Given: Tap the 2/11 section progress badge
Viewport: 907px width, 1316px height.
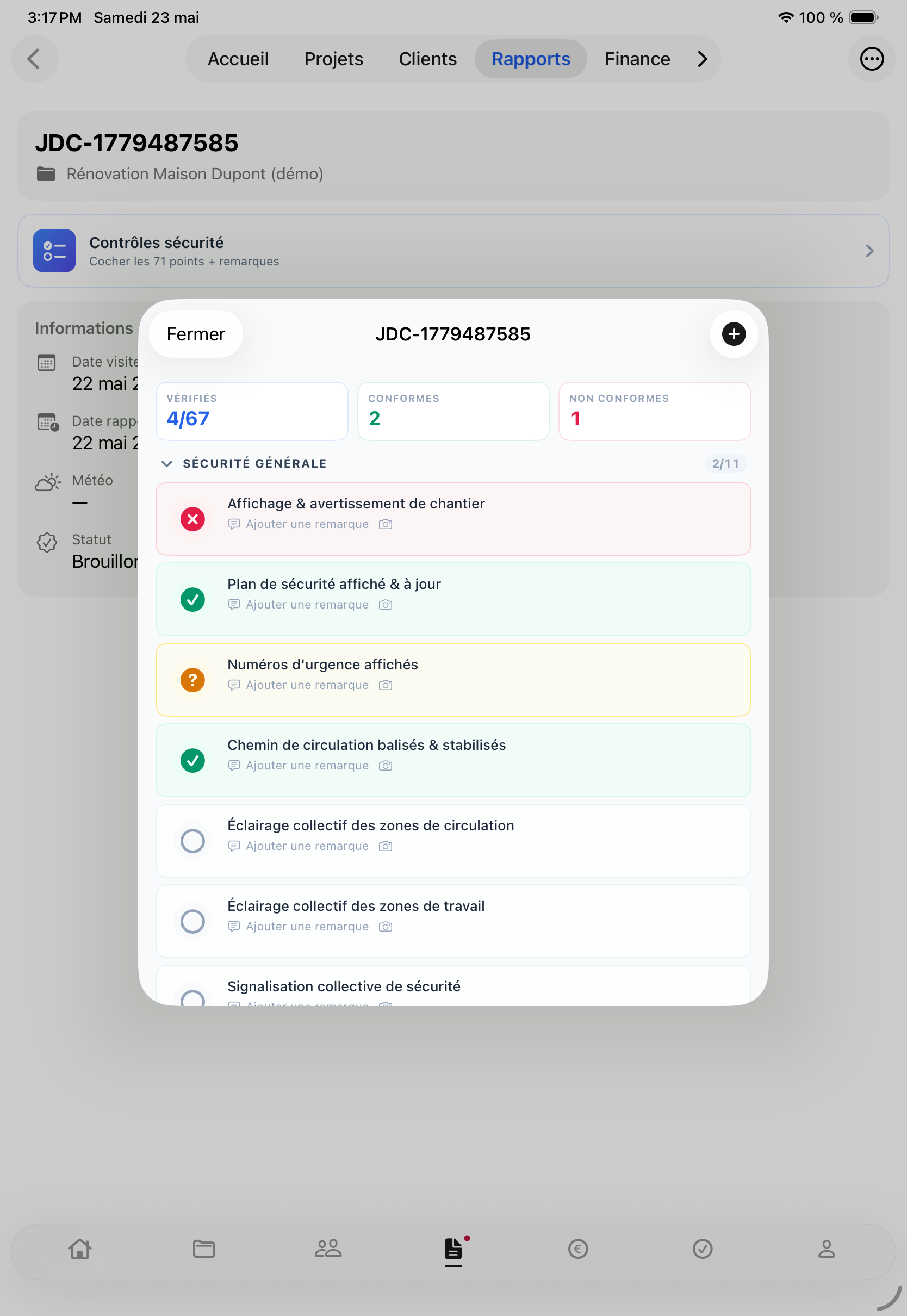Looking at the screenshot, I should 726,464.
